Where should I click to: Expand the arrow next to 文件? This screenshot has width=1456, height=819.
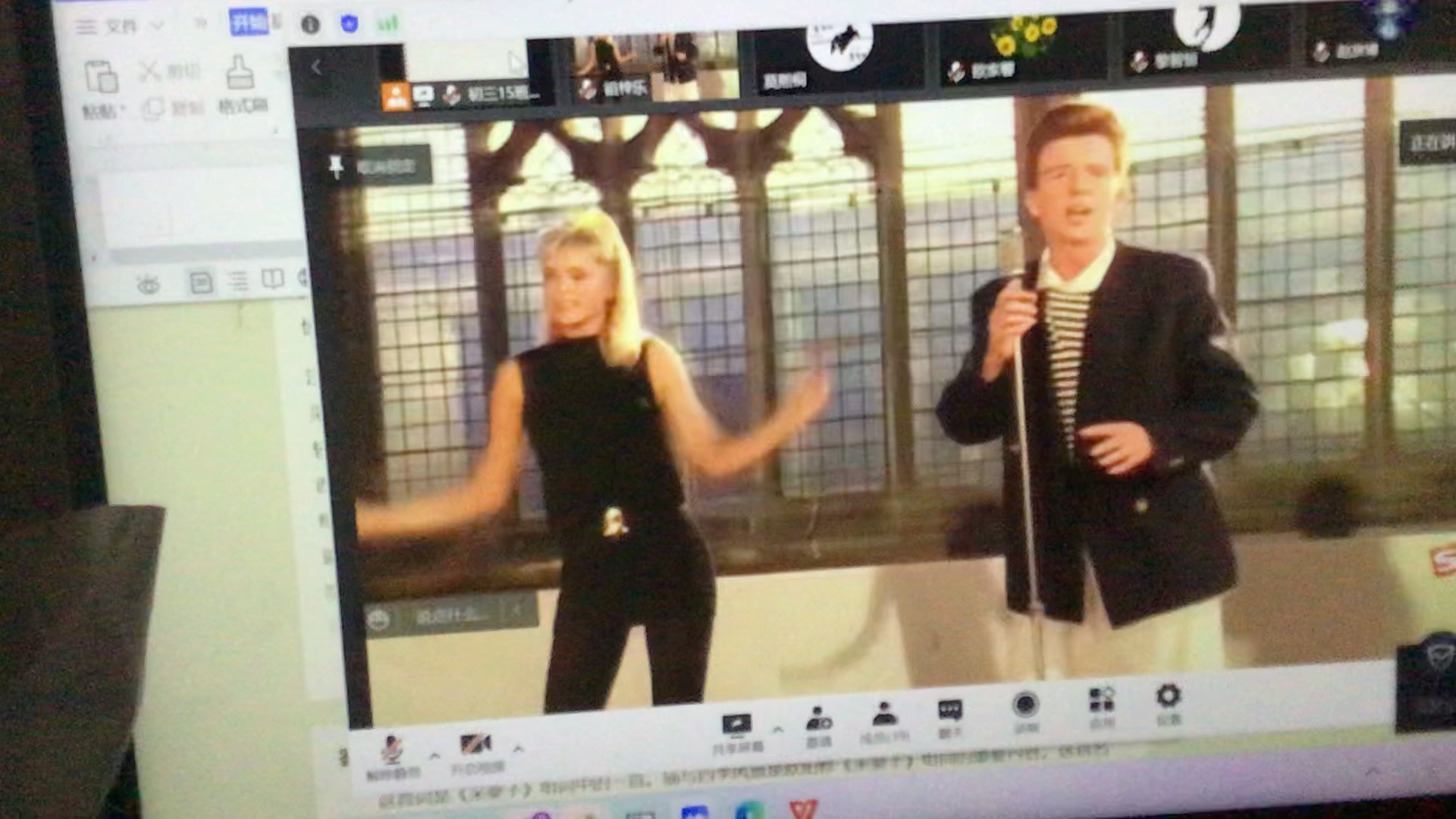[x=158, y=26]
